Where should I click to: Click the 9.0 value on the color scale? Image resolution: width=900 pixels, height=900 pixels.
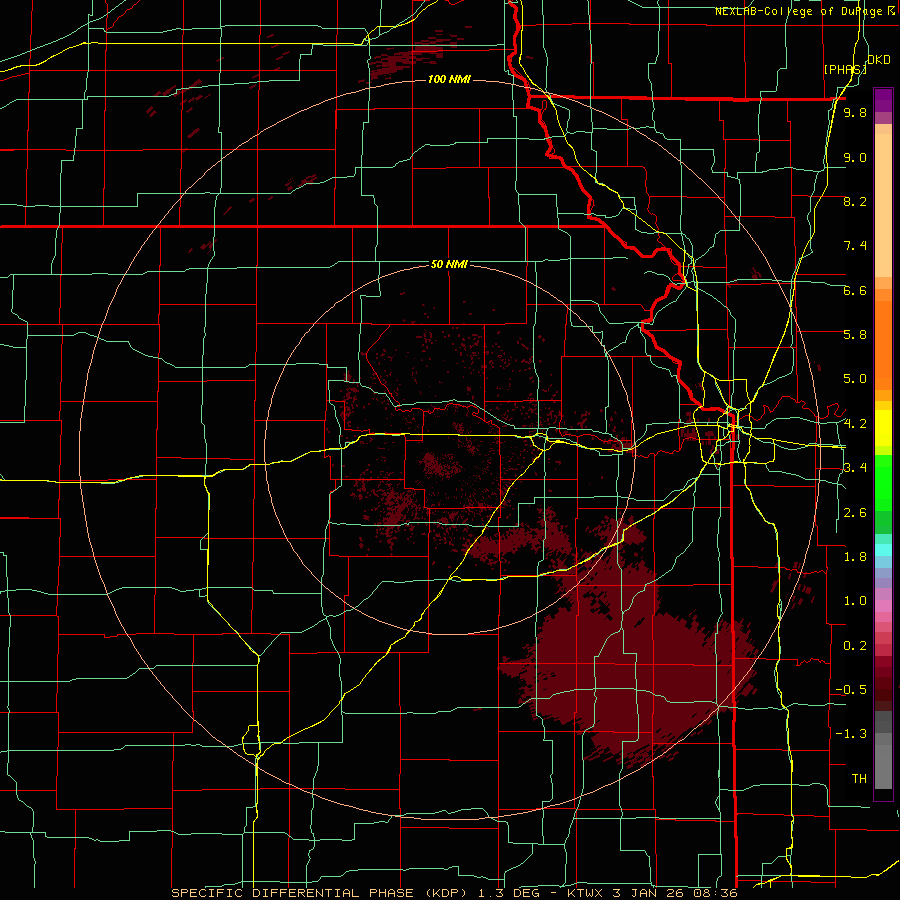(855, 157)
